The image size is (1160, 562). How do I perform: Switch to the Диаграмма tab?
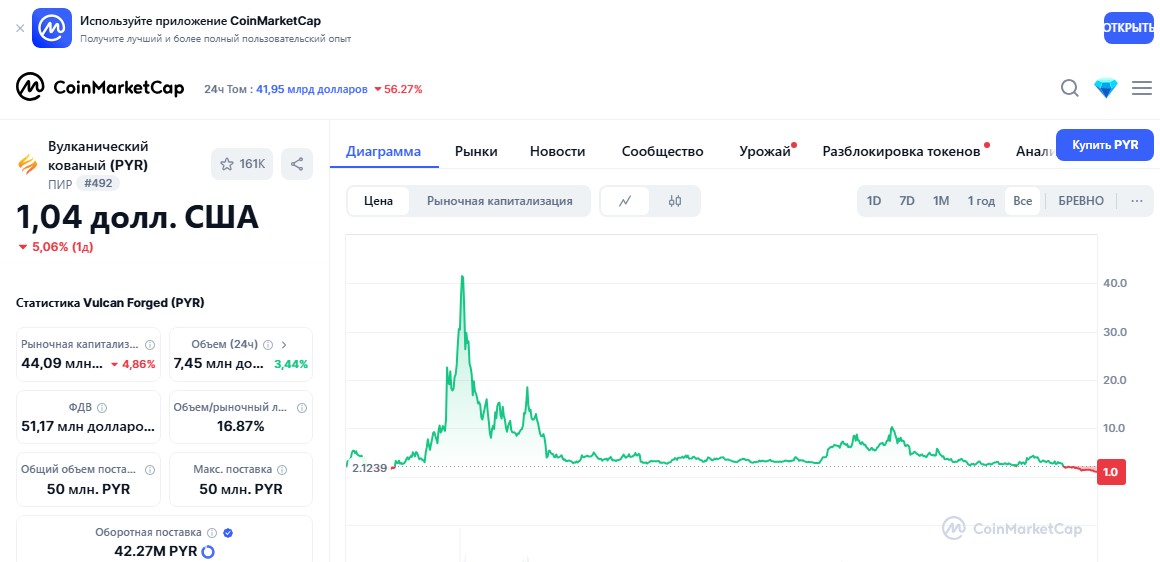click(x=383, y=152)
